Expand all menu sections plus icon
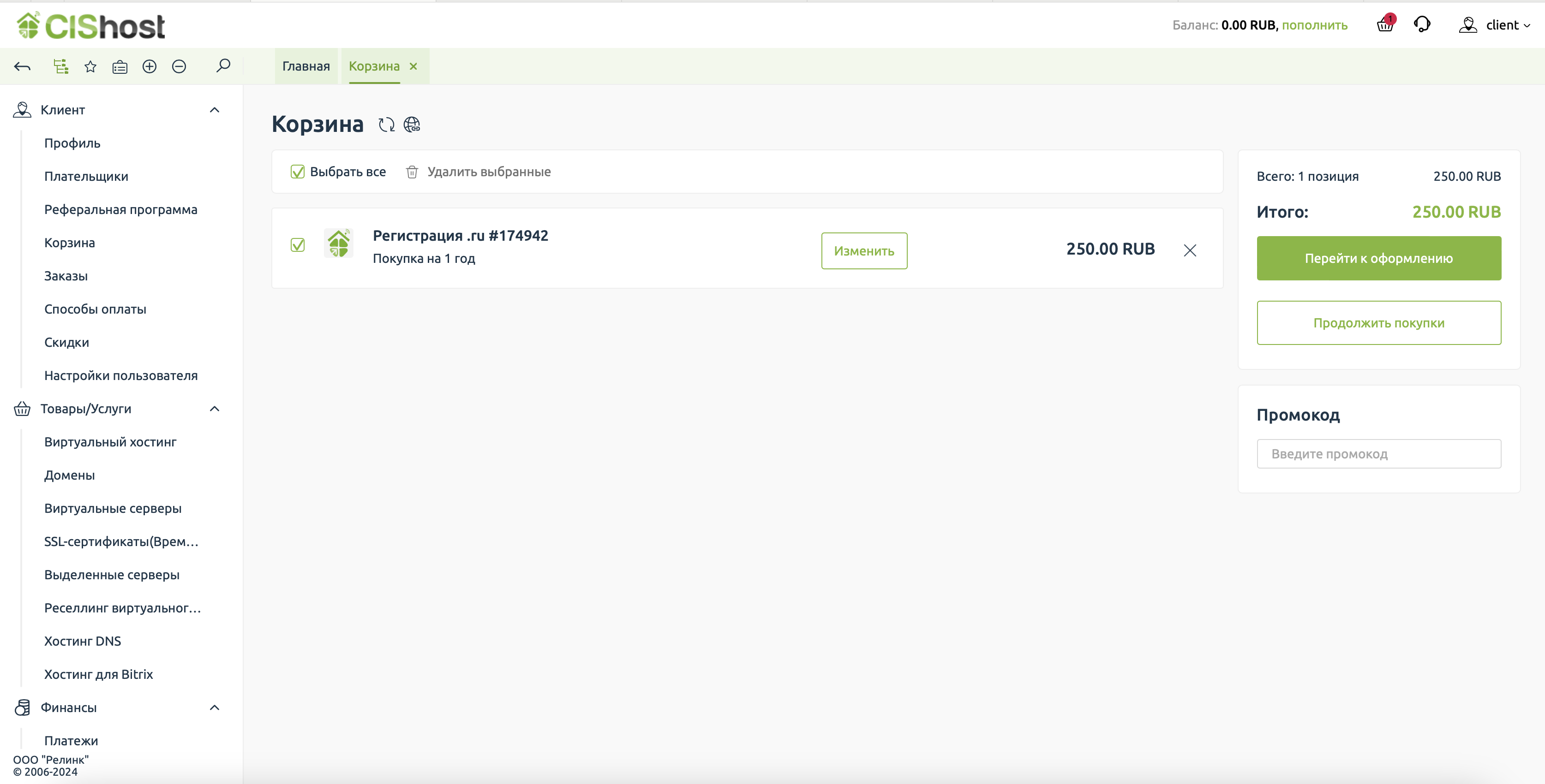The width and height of the screenshot is (1545, 784). pyautogui.click(x=150, y=66)
